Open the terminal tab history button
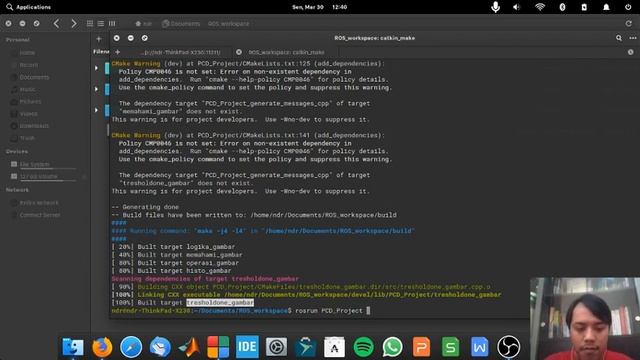 tap(631, 52)
